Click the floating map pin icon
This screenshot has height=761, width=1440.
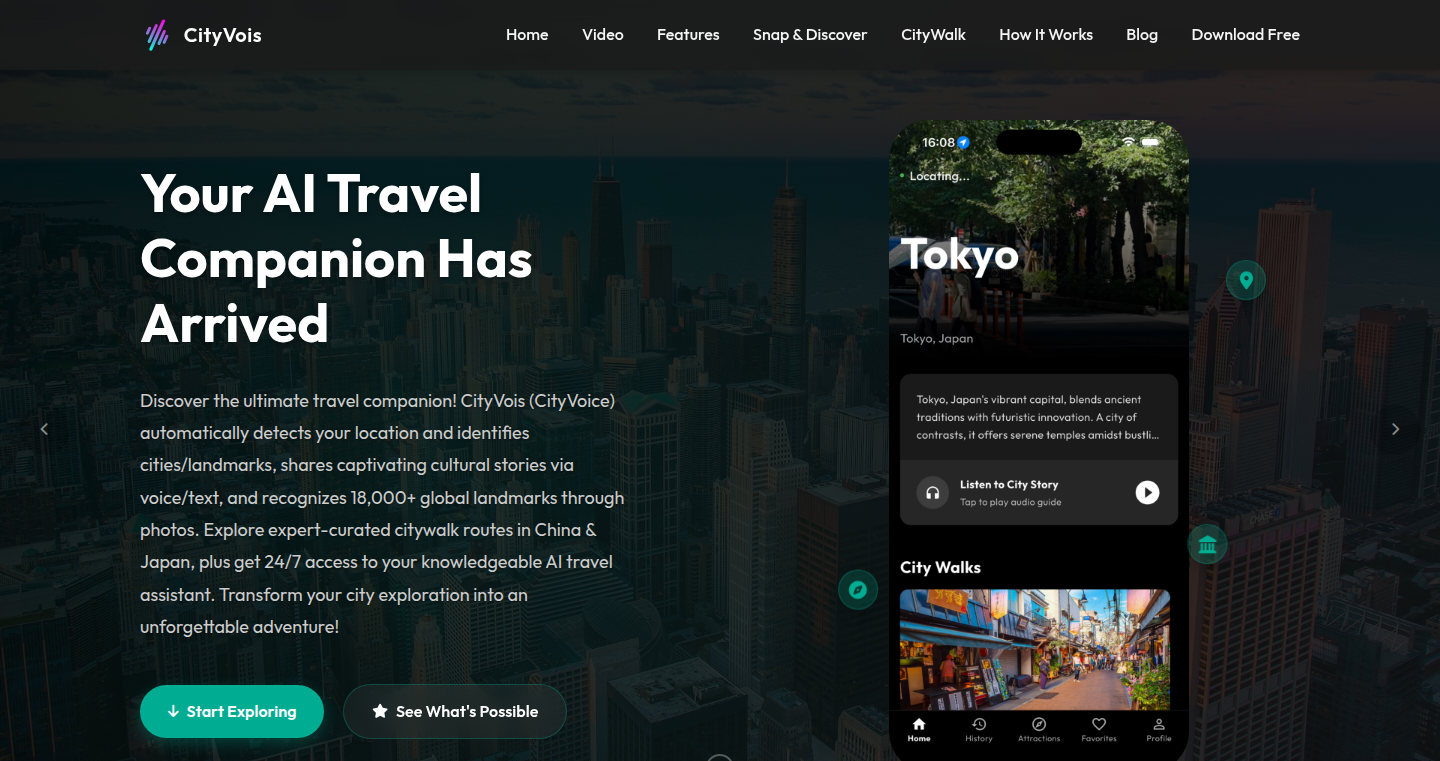tap(1246, 280)
